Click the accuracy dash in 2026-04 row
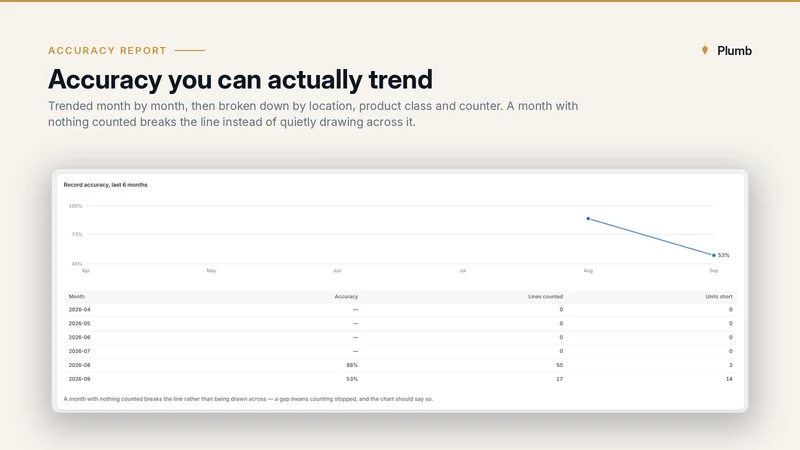 [x=355, y=310]
